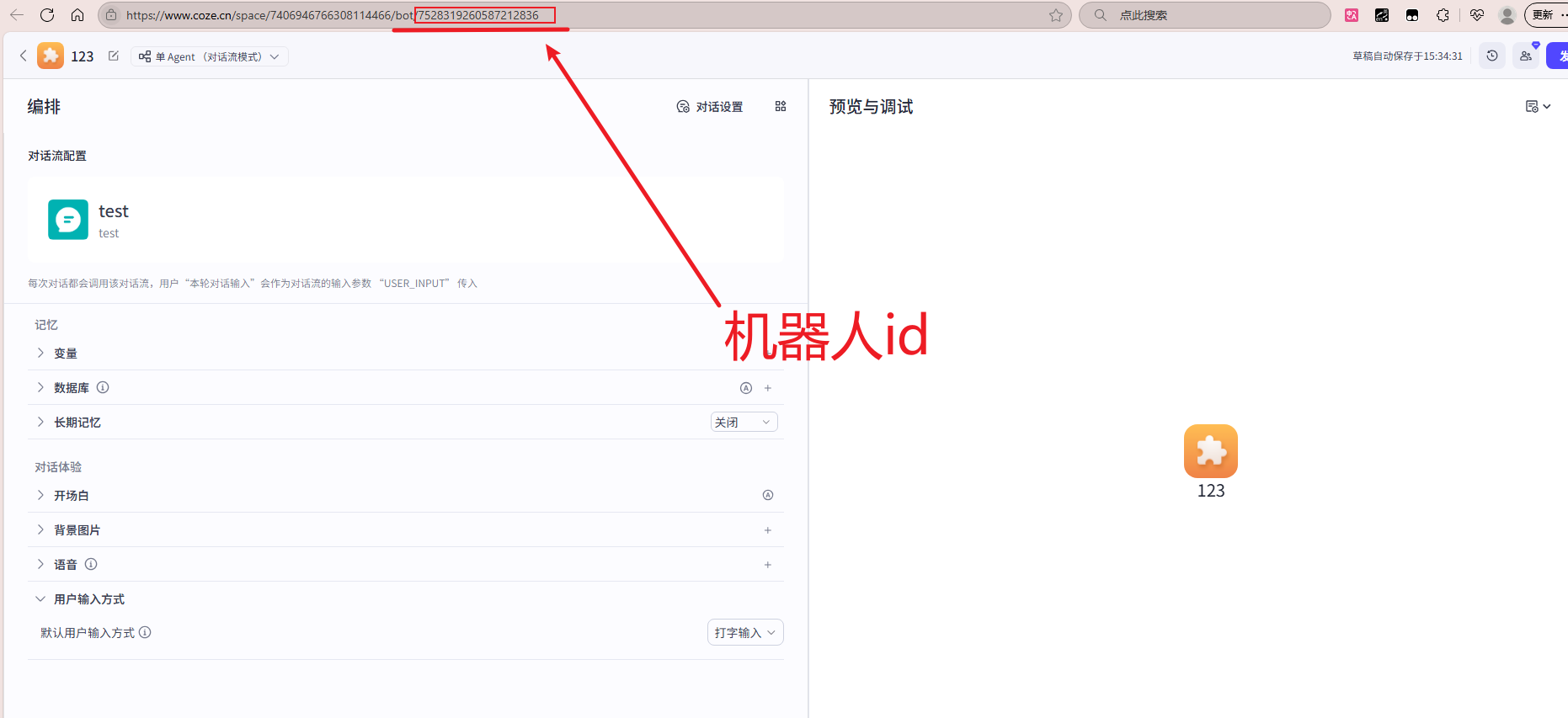Edit bot name with pencil icon

114,56
